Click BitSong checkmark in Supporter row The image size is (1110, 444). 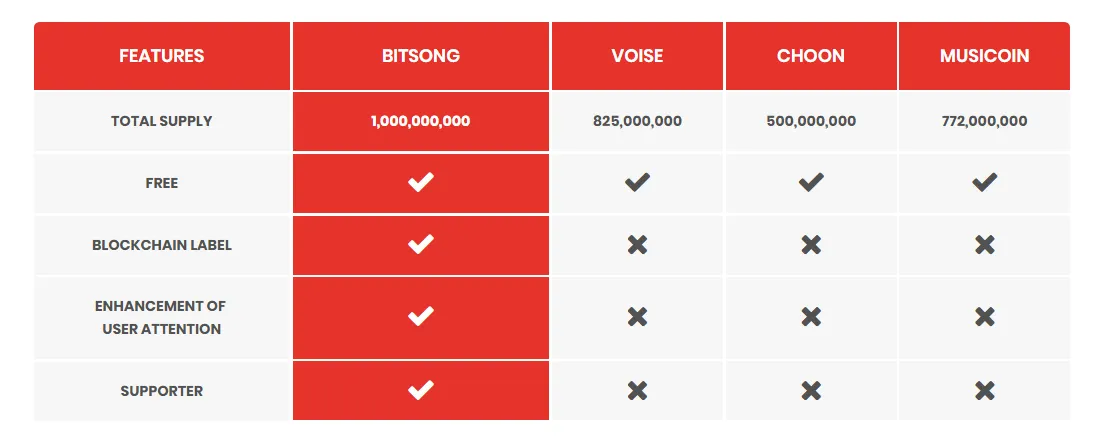pos(420,390)
